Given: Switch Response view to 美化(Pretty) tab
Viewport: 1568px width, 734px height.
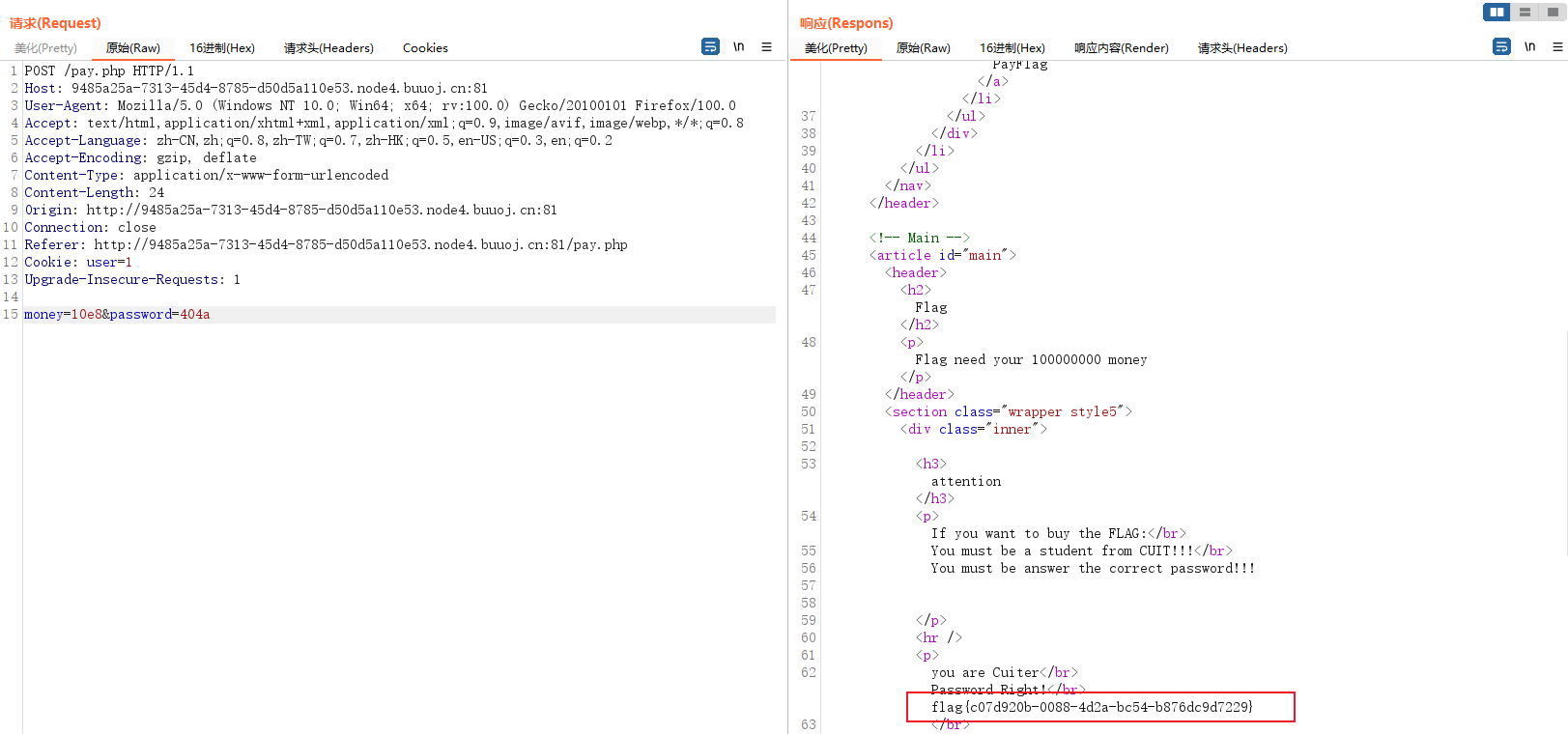Looking at the screenshot, I should (x=836, y=48).
